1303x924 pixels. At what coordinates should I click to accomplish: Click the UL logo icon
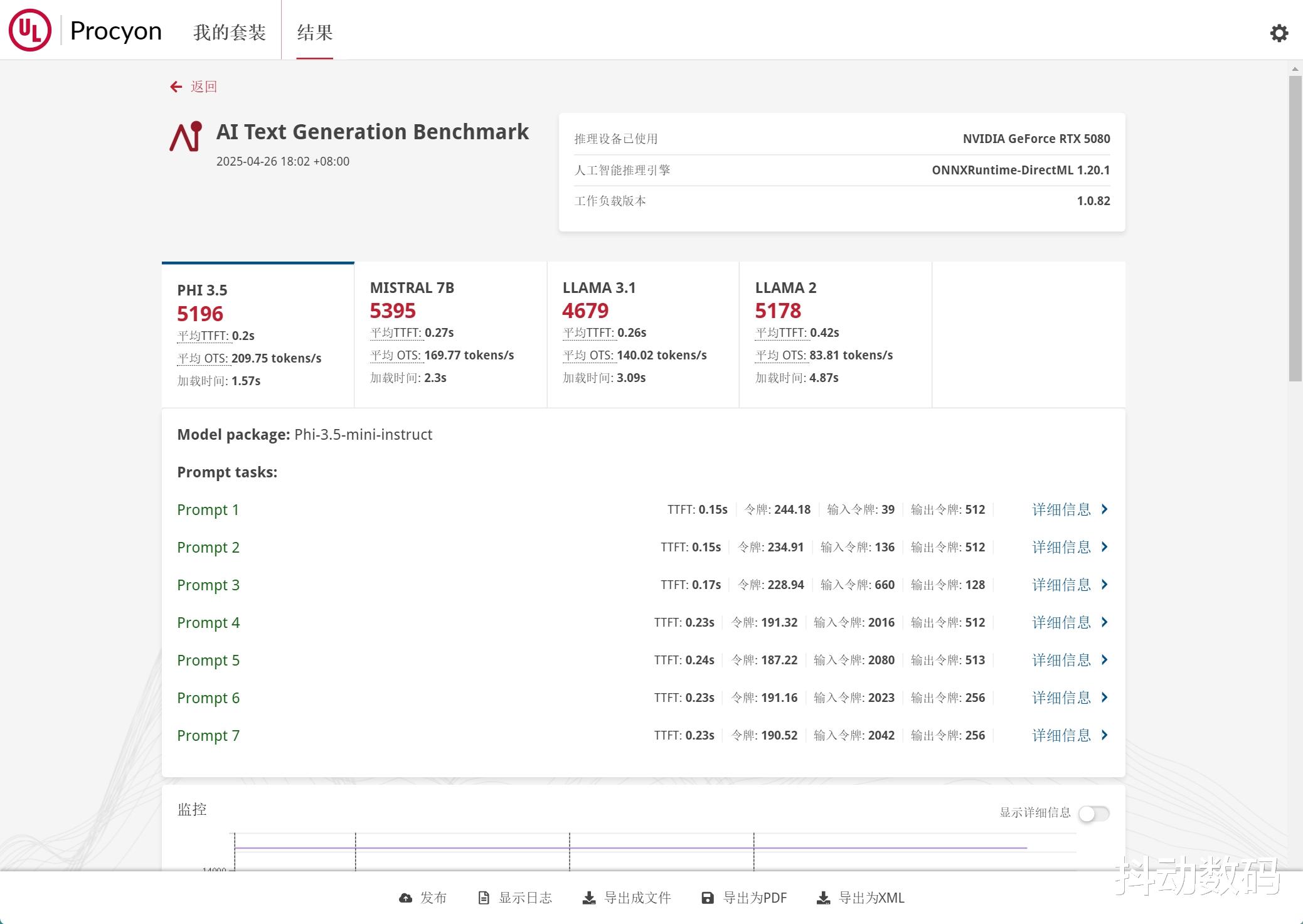click(29, 30)
